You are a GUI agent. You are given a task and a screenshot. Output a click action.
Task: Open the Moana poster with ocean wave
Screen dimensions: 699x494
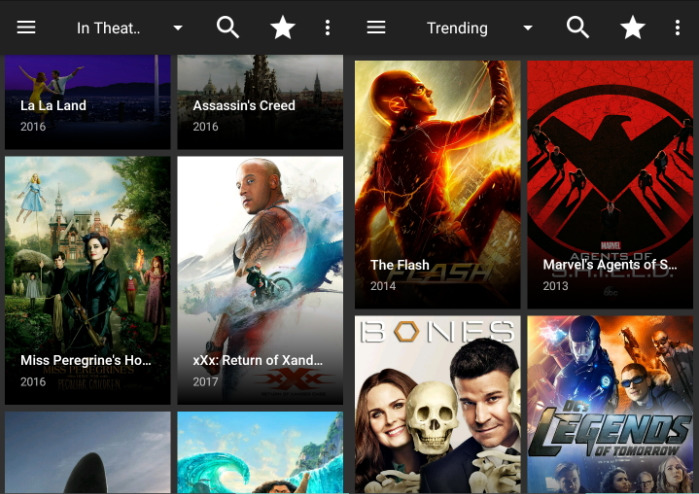pos(260,452)
